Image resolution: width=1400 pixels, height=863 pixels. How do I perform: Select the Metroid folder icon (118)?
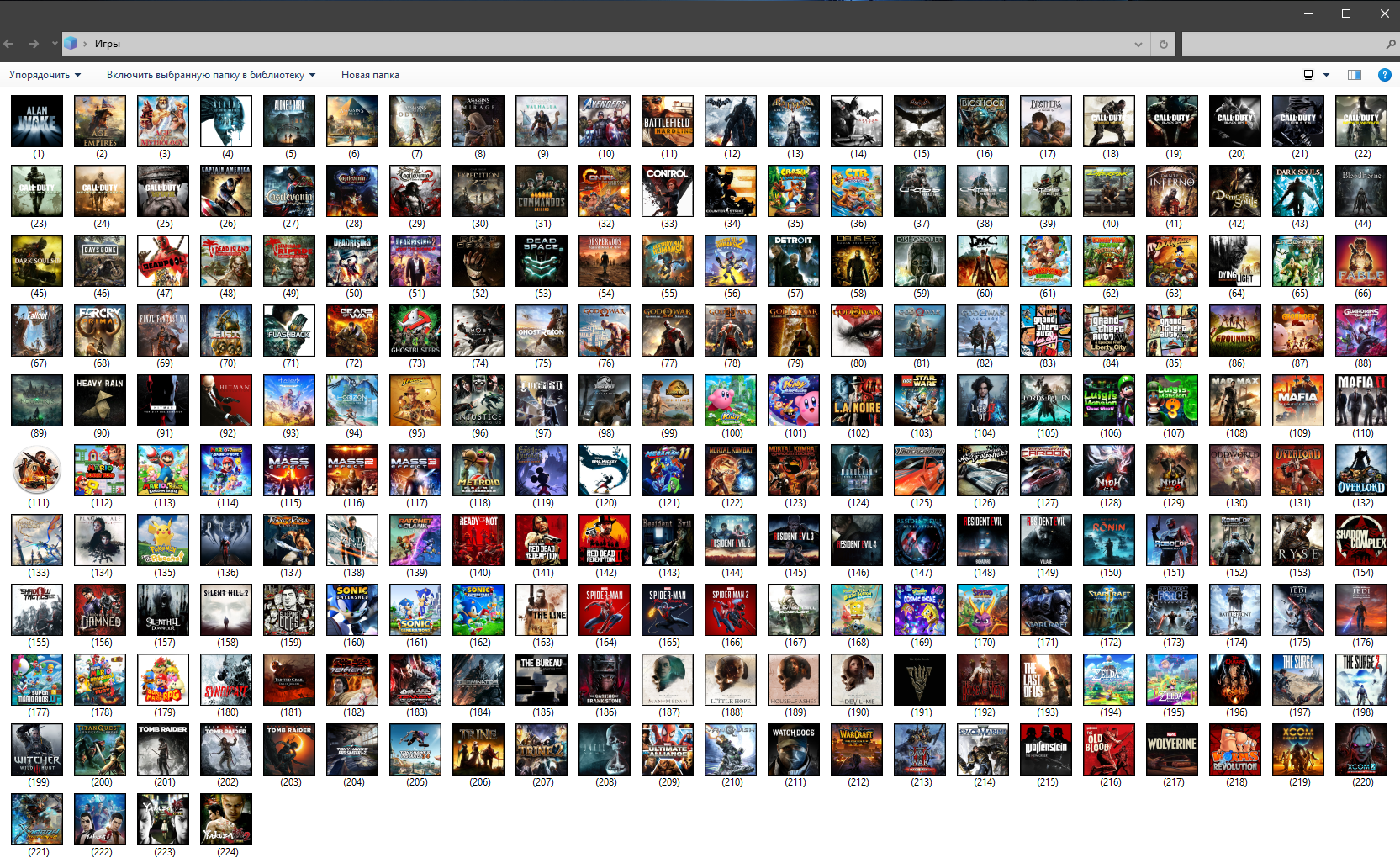(478, 470)
